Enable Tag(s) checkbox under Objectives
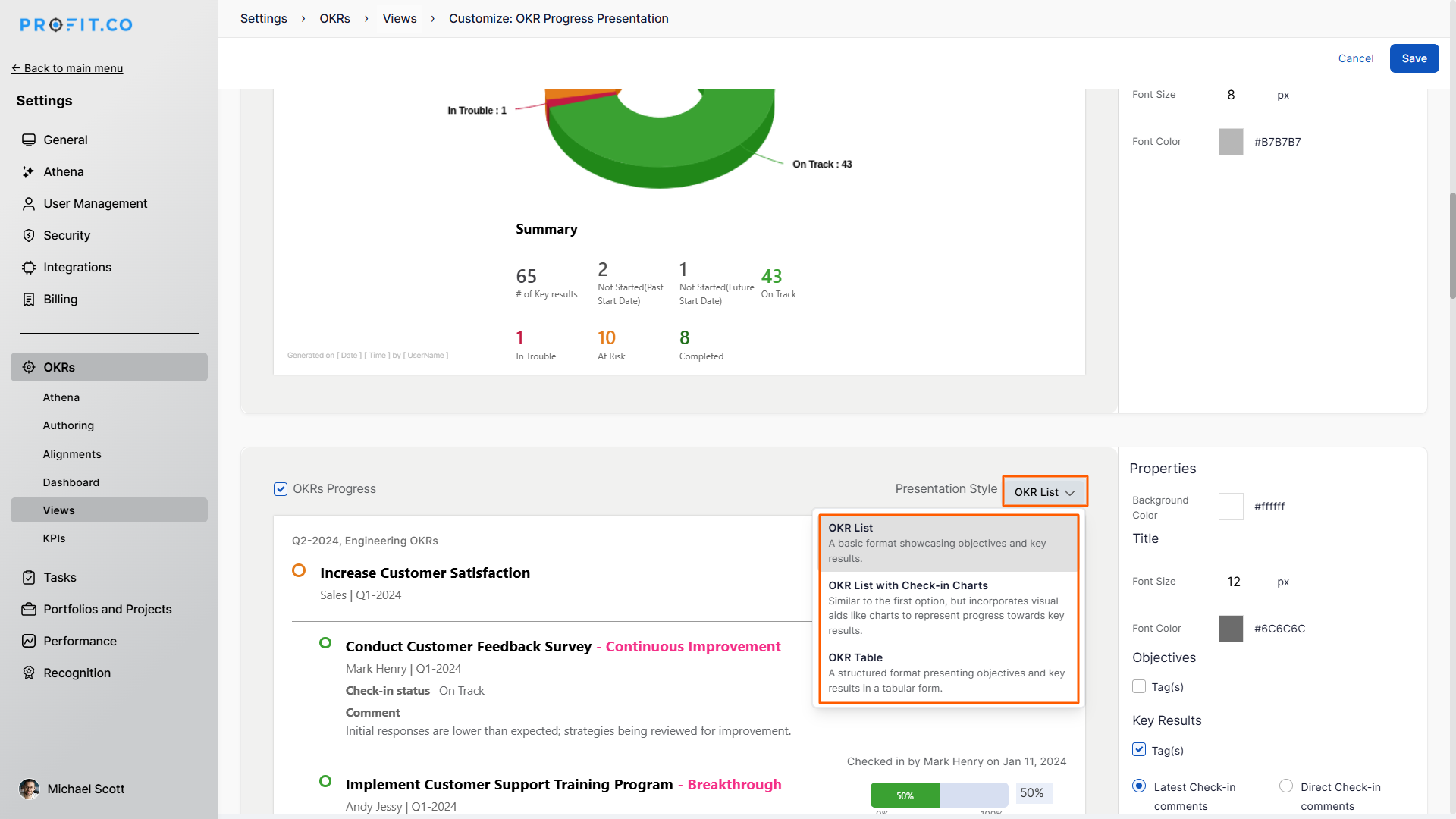 tap(1139, 687)
